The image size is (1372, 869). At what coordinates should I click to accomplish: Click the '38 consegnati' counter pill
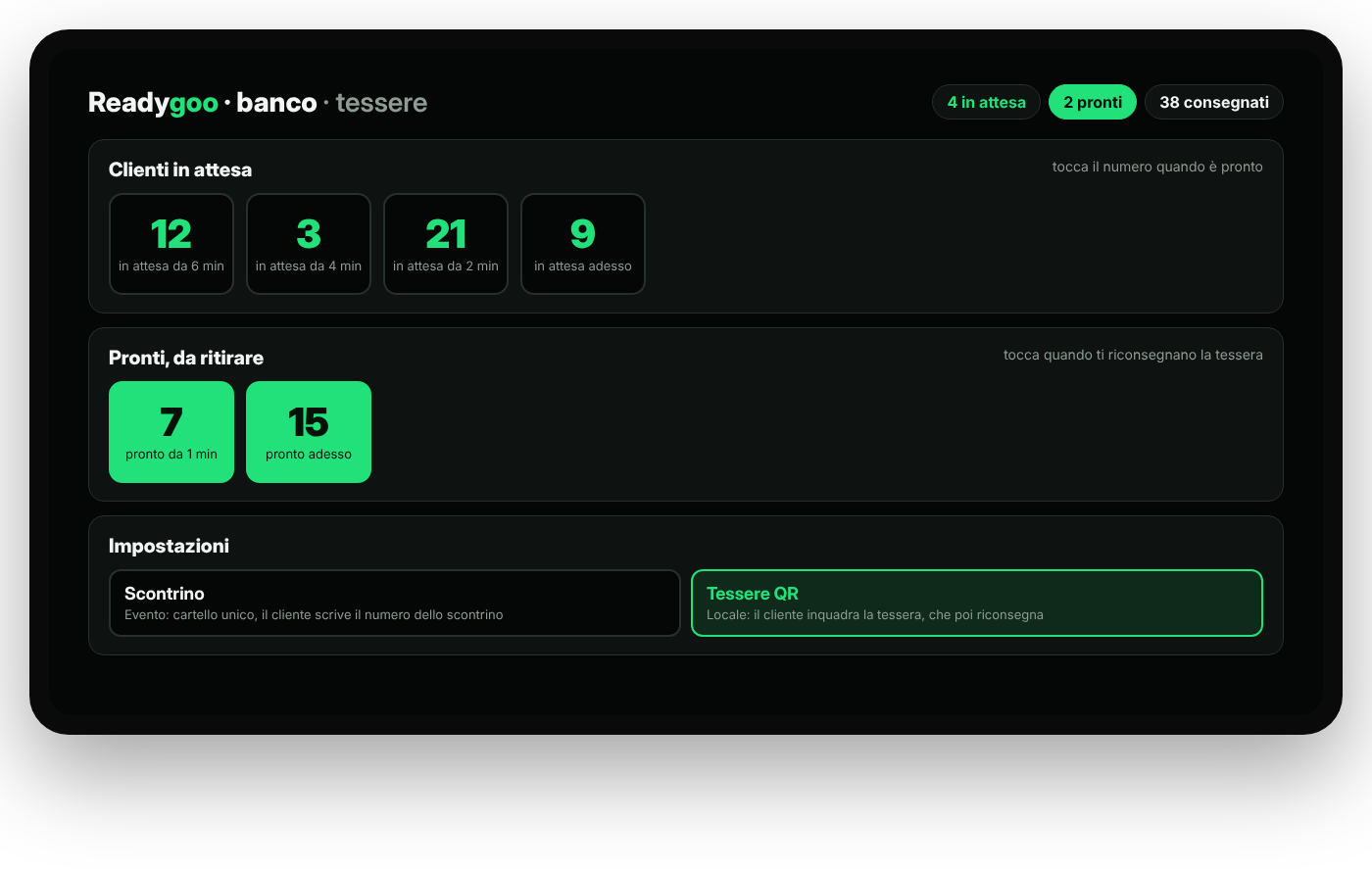click(1214, 102)
